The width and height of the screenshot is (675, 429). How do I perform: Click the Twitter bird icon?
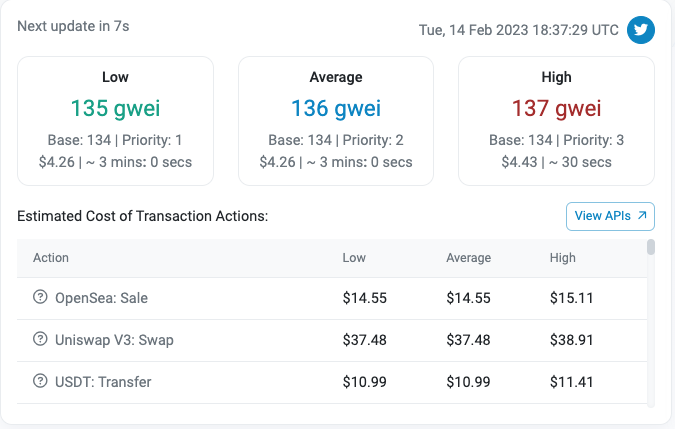pos(641,30)
